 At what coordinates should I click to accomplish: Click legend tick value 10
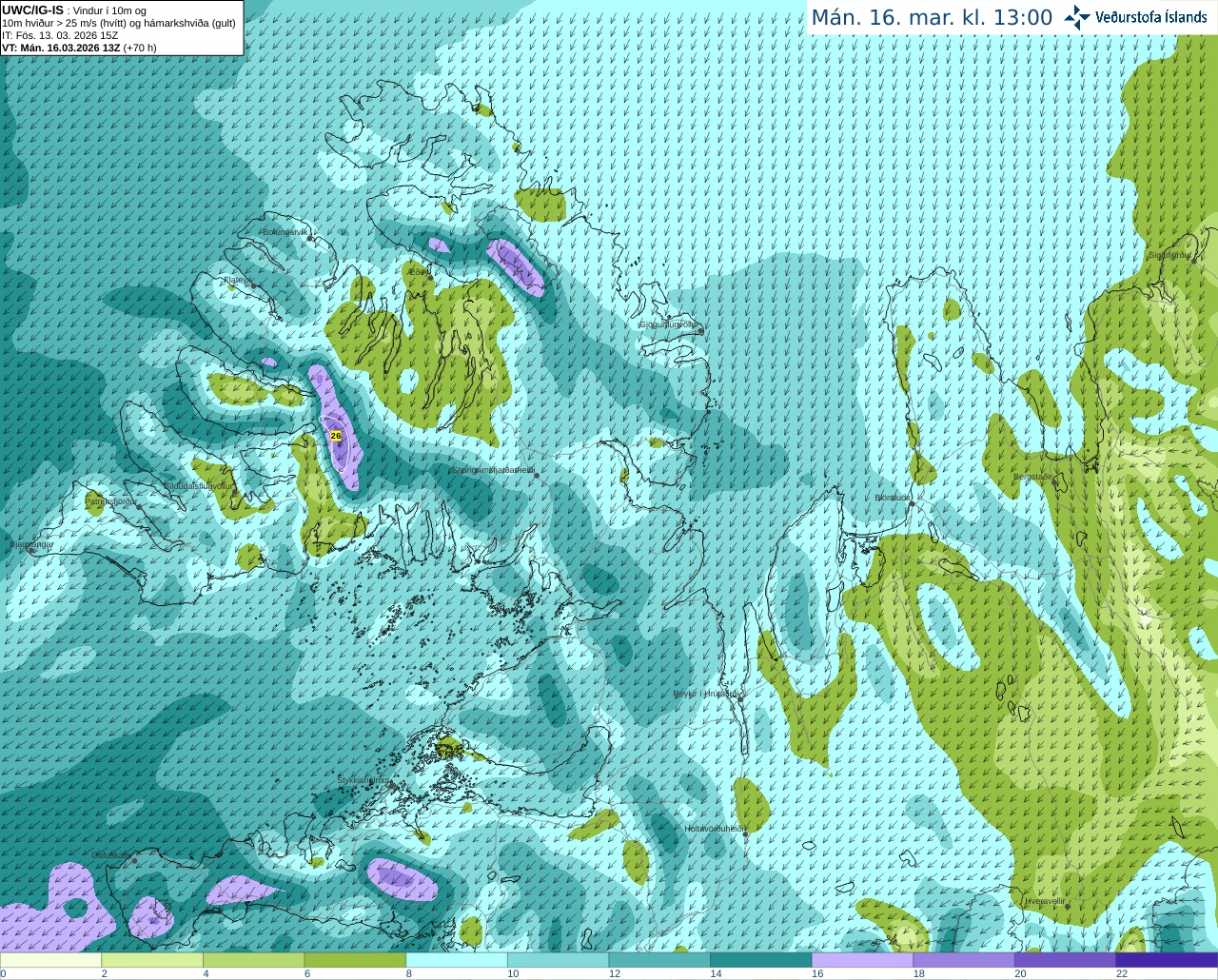point(513,973)
